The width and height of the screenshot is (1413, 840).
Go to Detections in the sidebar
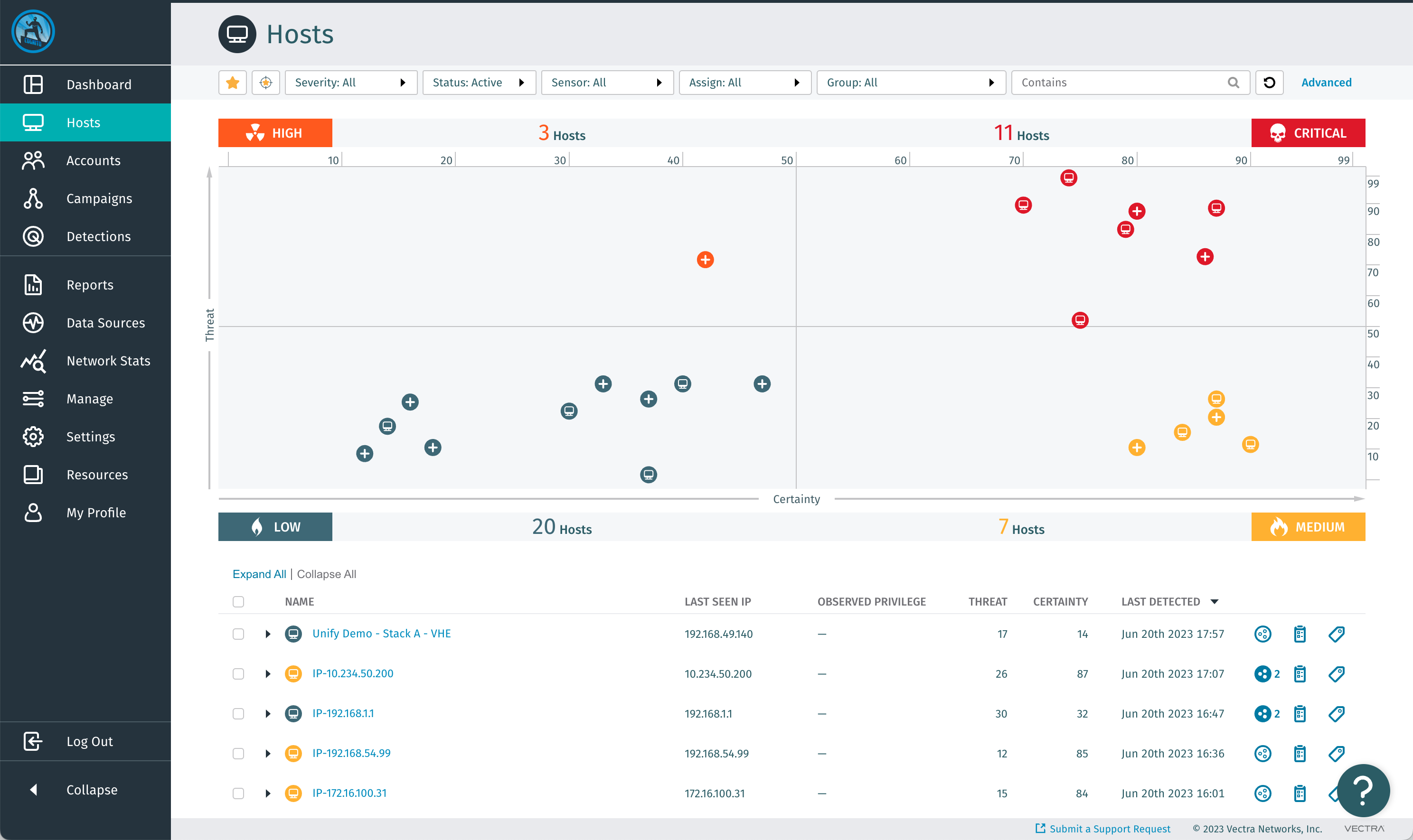(99, 237)
